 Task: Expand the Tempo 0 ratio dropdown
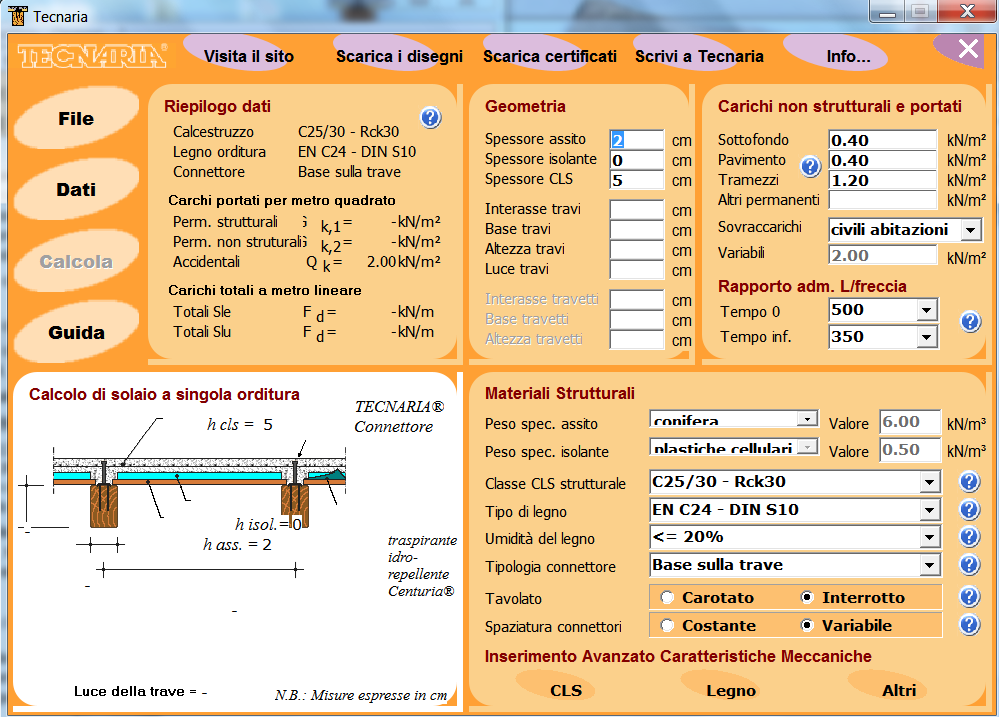tap(927, 310)
